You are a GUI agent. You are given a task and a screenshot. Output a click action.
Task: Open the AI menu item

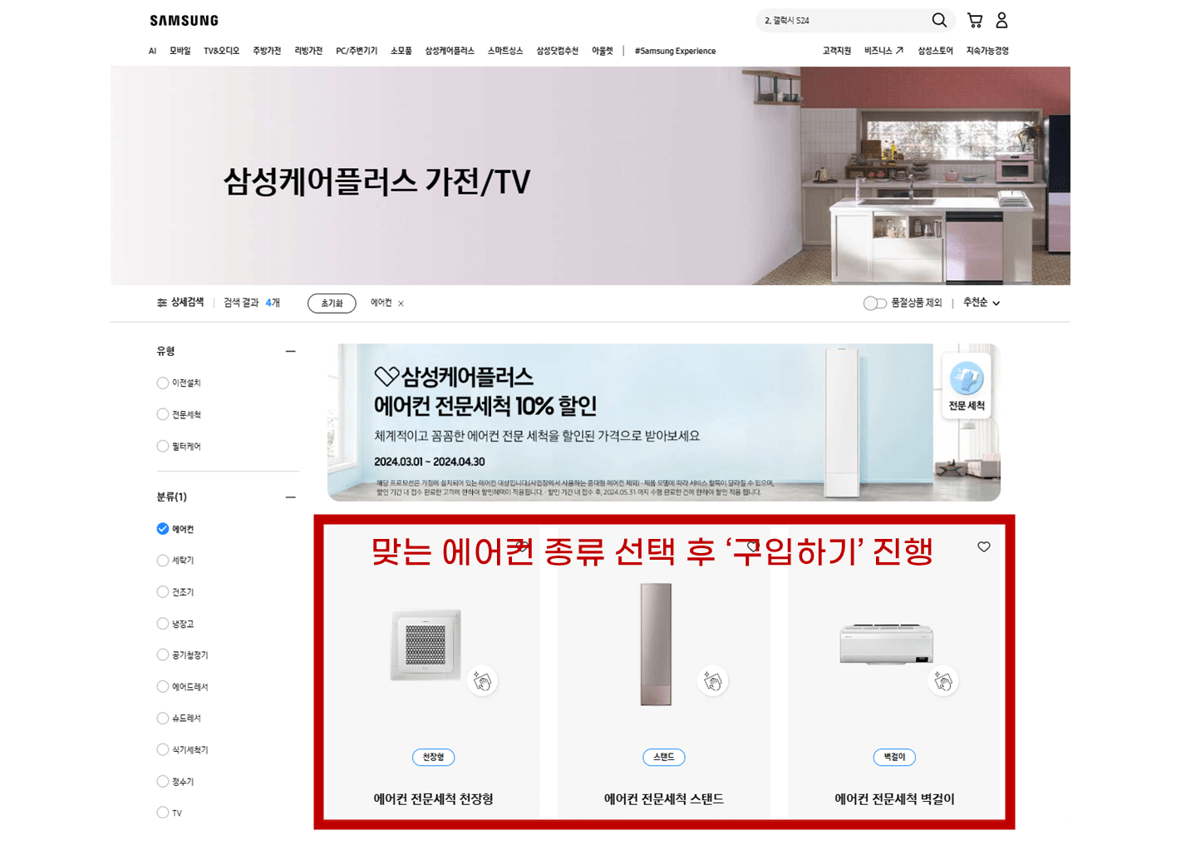(x=152, y=51)
